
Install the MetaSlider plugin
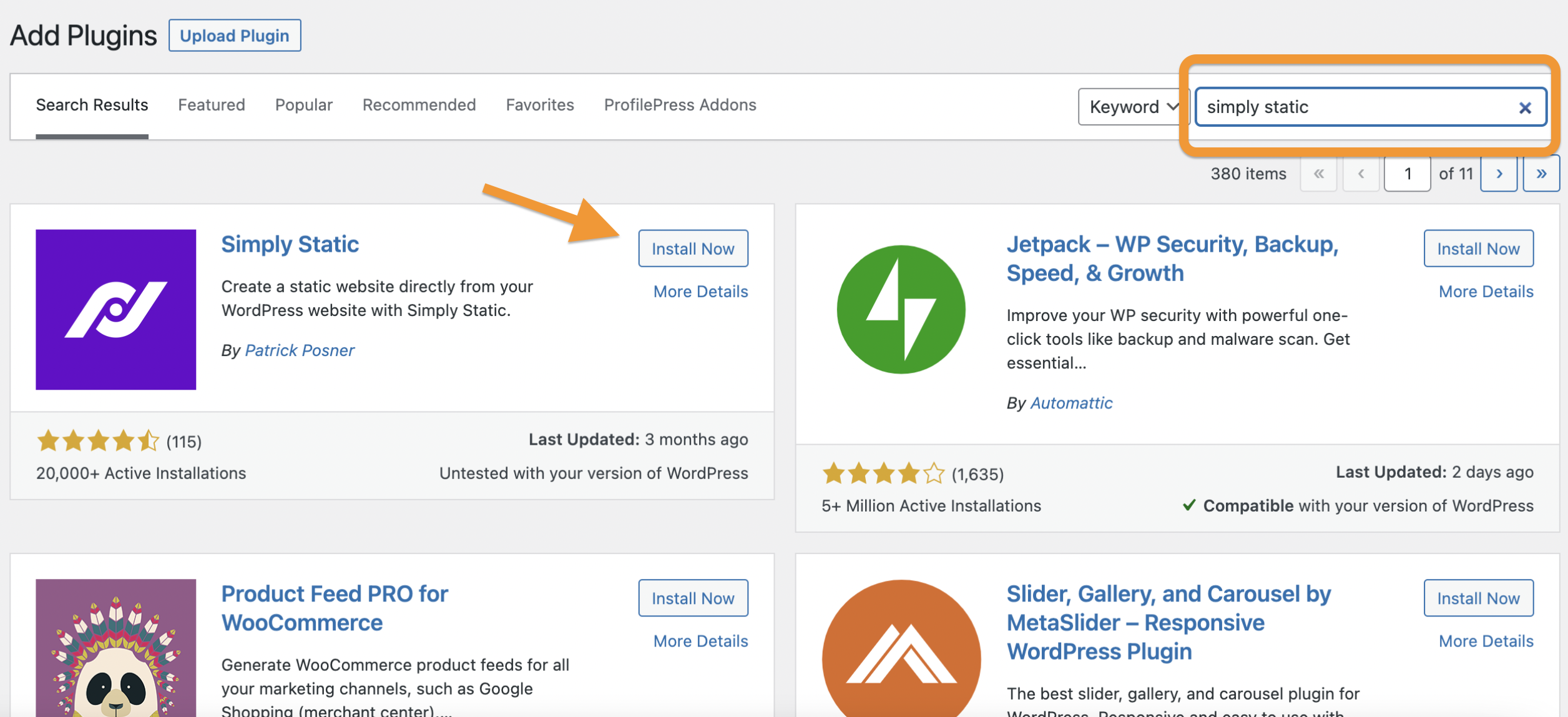click(x=1478, y=598)
